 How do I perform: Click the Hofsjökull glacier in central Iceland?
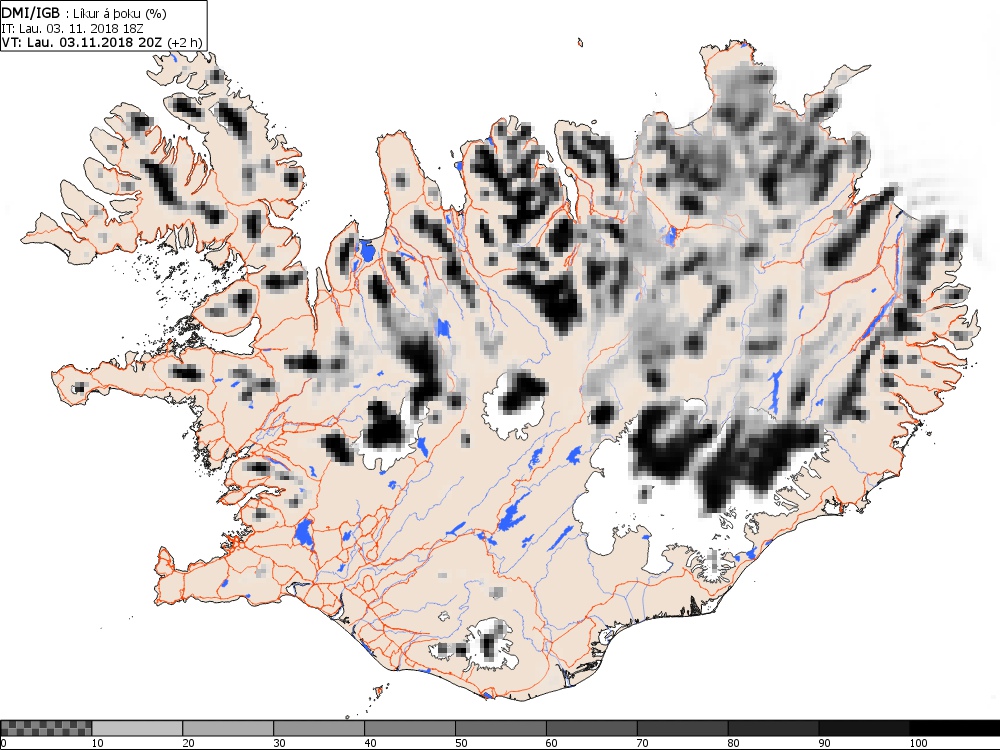tap(515, 404)
